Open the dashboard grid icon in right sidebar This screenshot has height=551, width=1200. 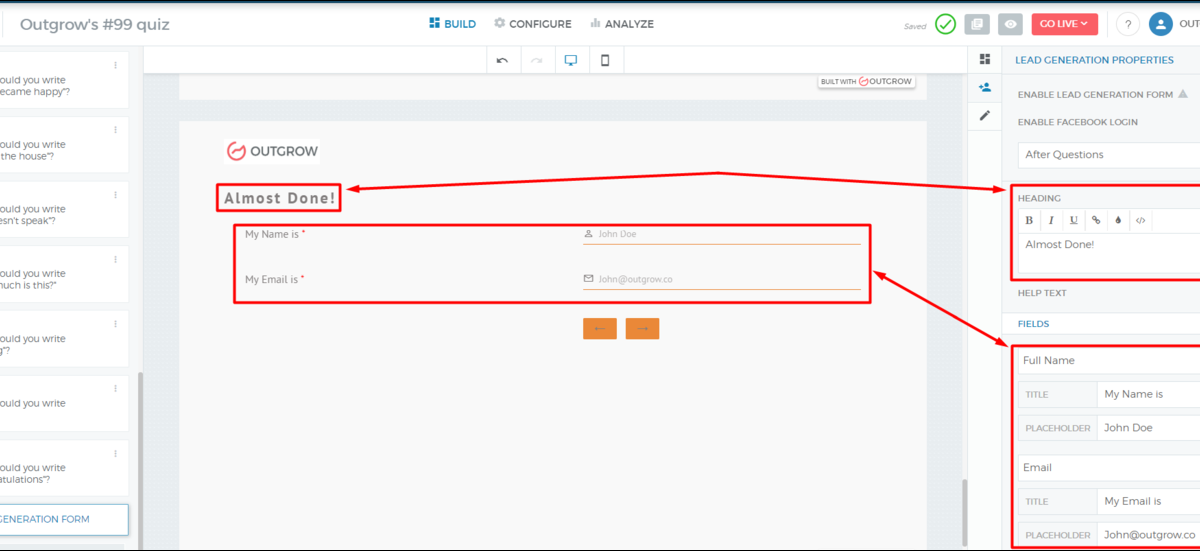pos(985,60)
